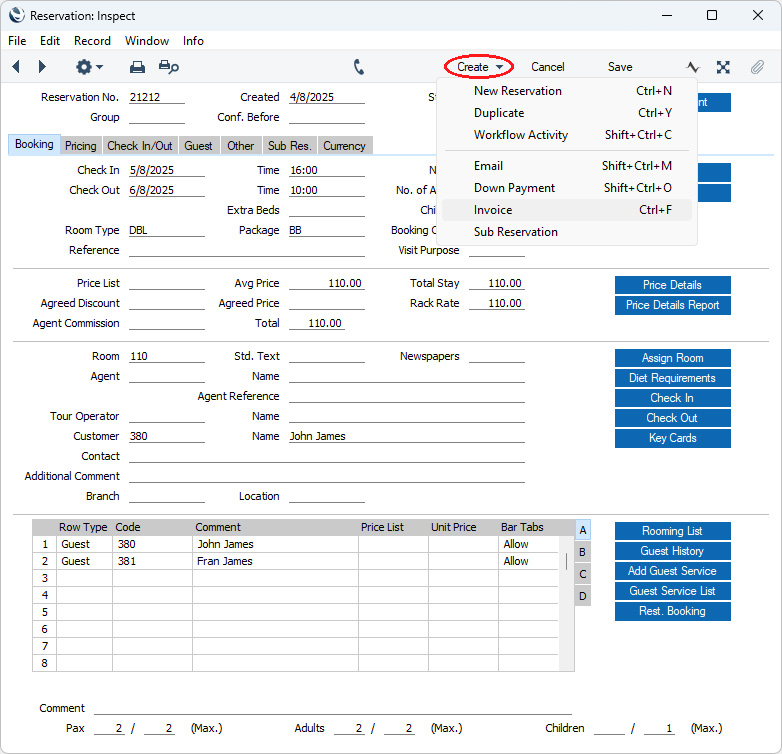Open the Record menu

[x=92, y=41]
